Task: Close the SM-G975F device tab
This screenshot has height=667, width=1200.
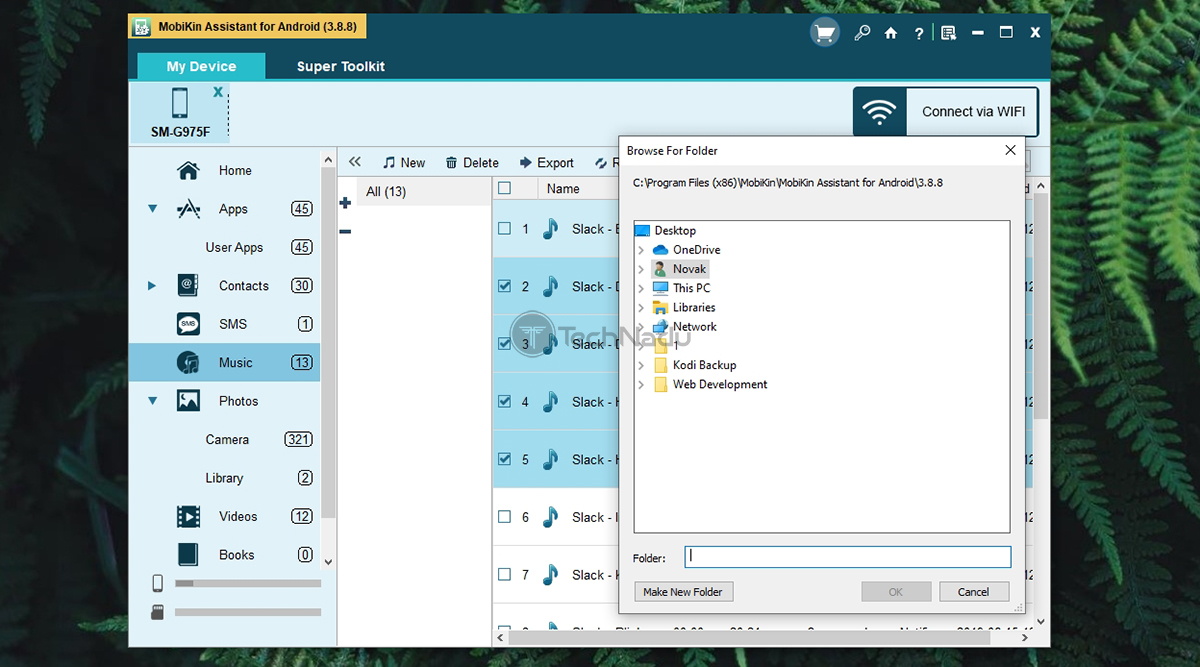Action: coord(218,92)
